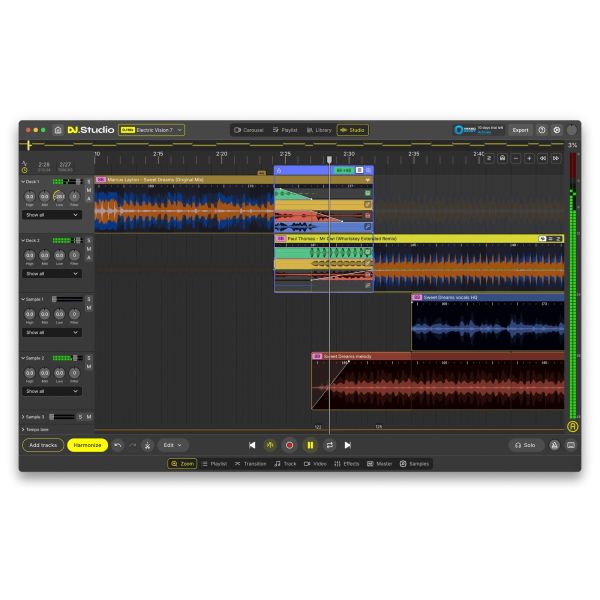Click the keyboard view icon bottom right

[571, 445]
